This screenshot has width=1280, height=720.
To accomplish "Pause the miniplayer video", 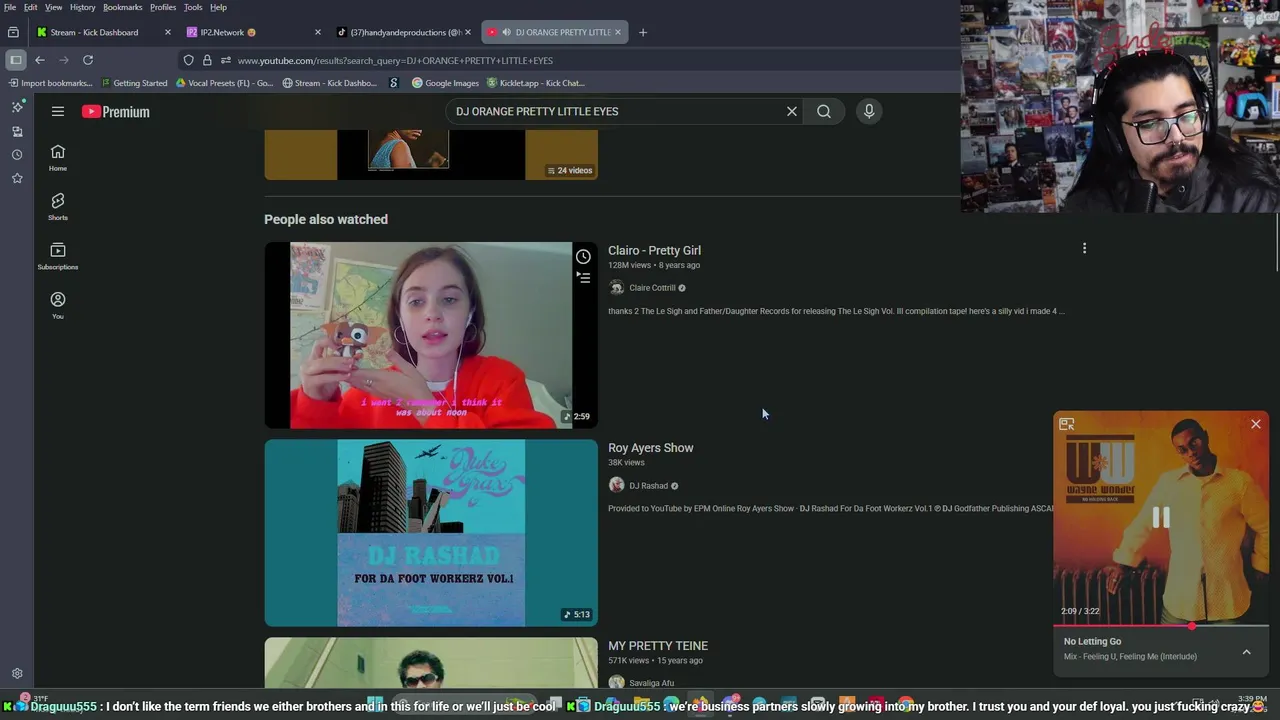I will 1161,517.
